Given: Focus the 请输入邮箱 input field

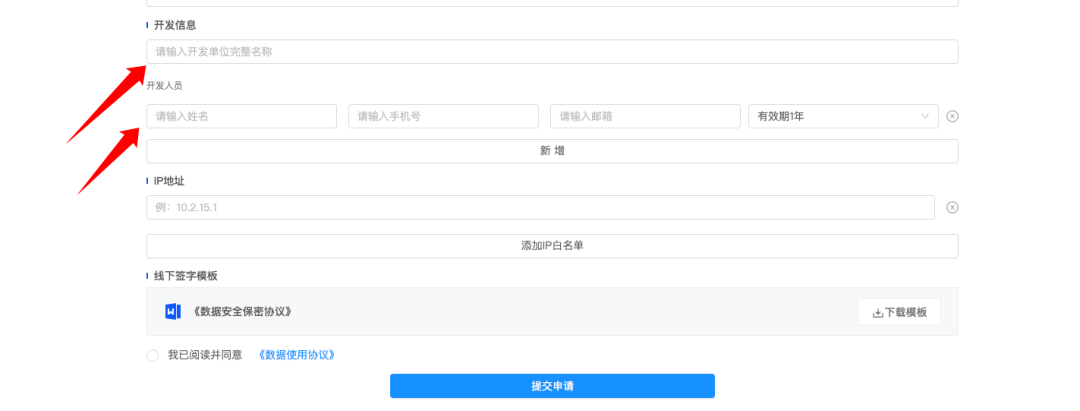Looking at the screenshot, I should coord(645,116).
